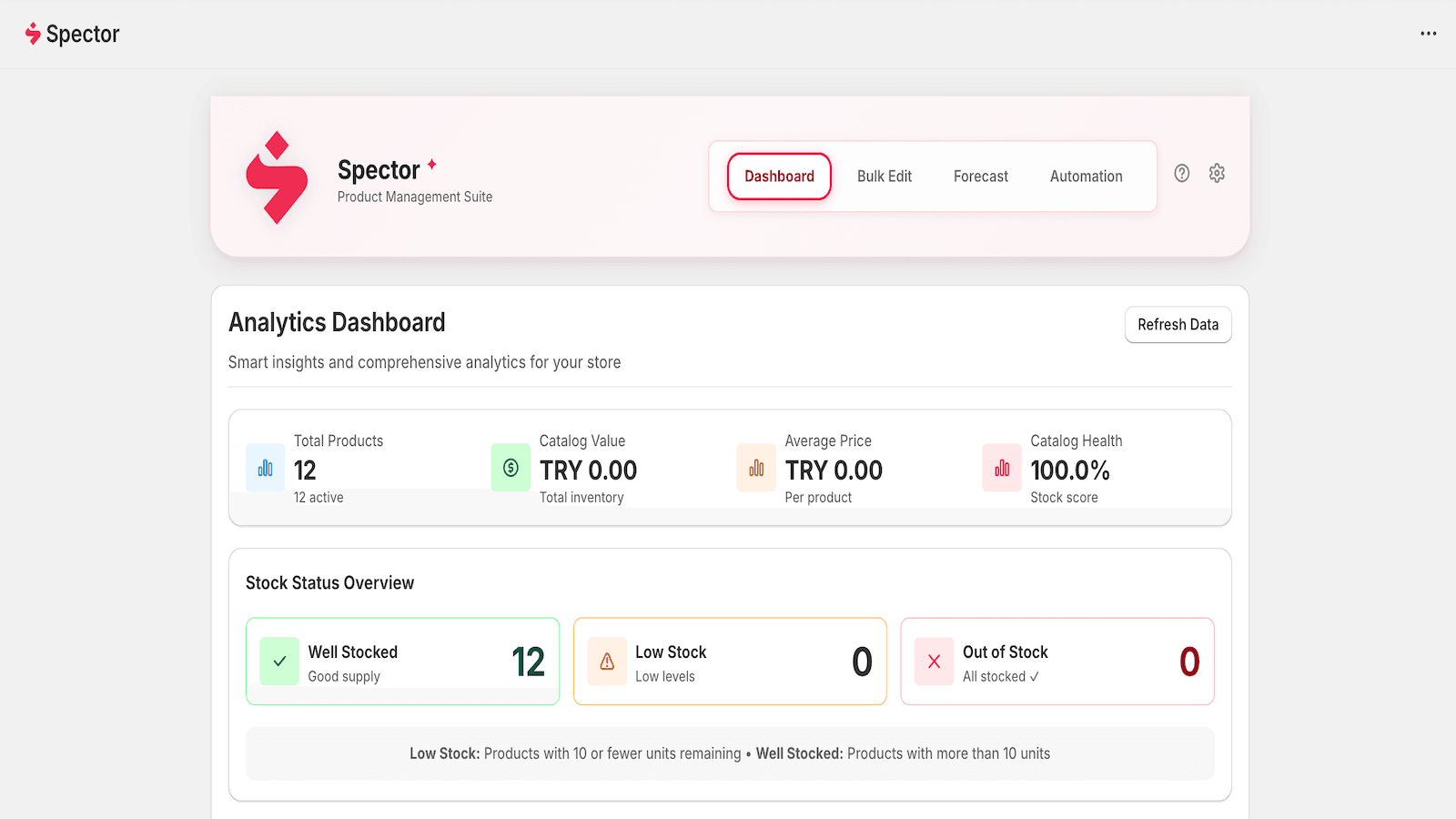
Task: Click the Stock Status Overview heading
Action: [x=329, y=583]
